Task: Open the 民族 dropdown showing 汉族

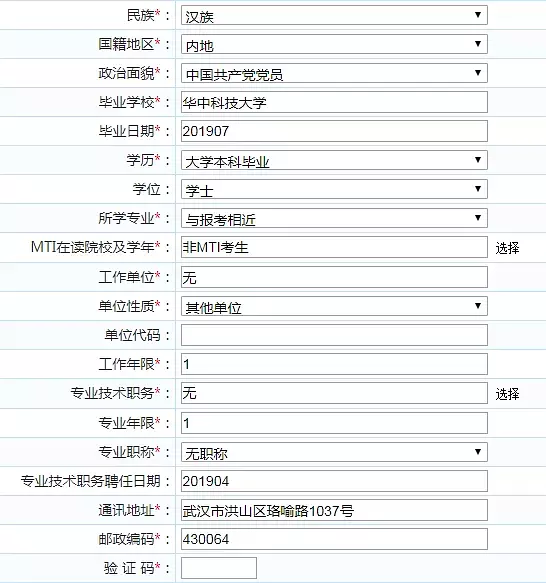Action: click(334, 15)
